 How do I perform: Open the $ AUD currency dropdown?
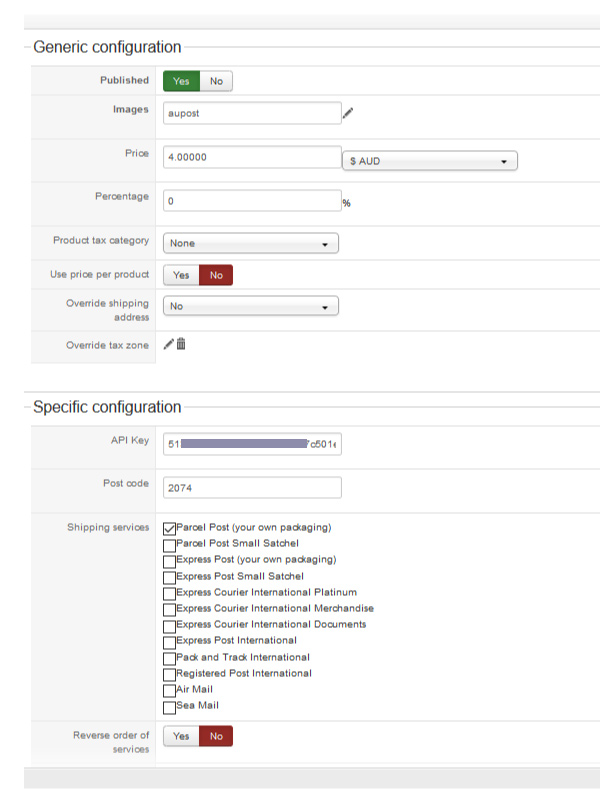pyautogui.click(x=430, y=161)
